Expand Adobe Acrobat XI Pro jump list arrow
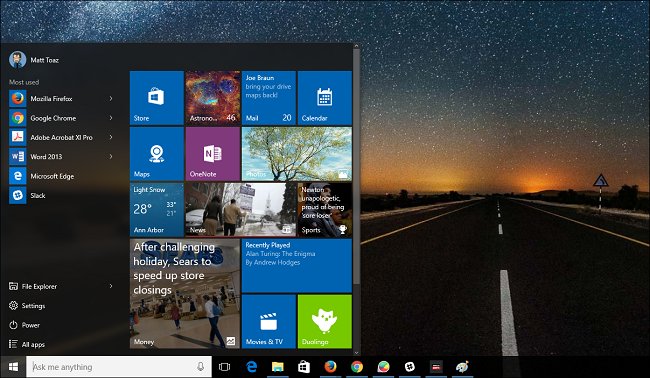 tap(111, 137)
